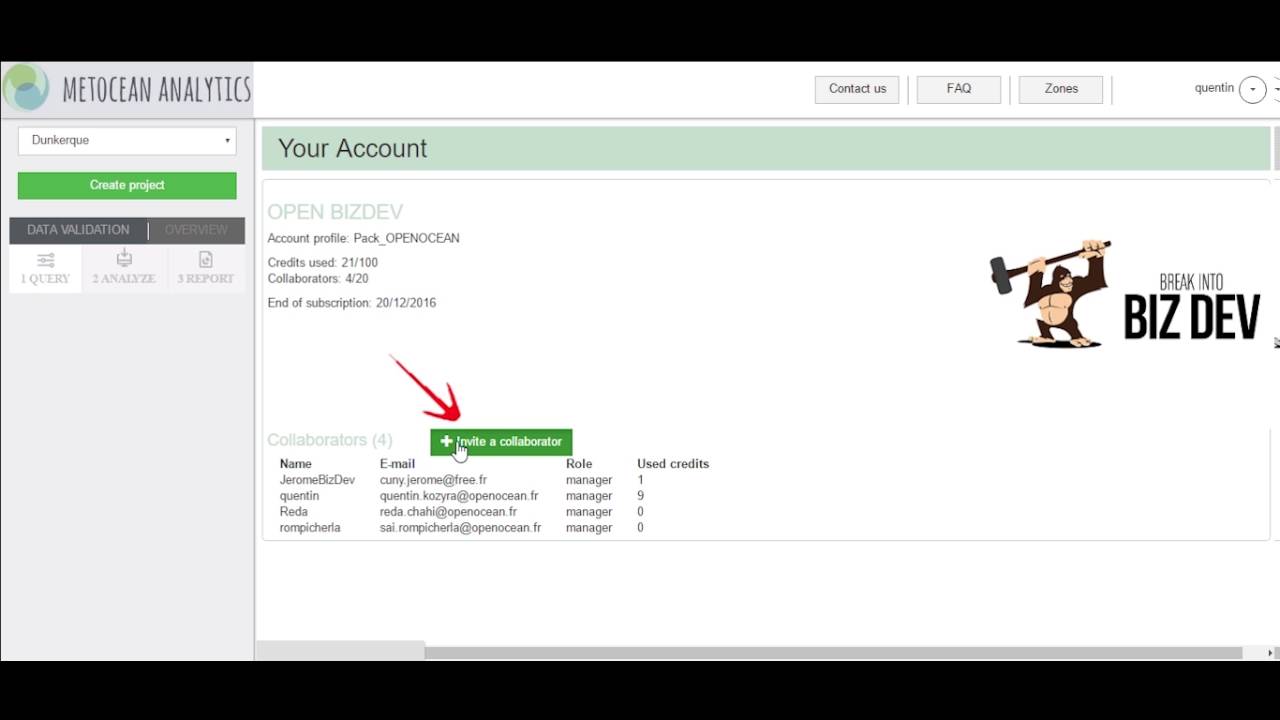Viewport: 1280px width, 720px height.
Task: Click the E-mail column header
Action: pos(397,464)
